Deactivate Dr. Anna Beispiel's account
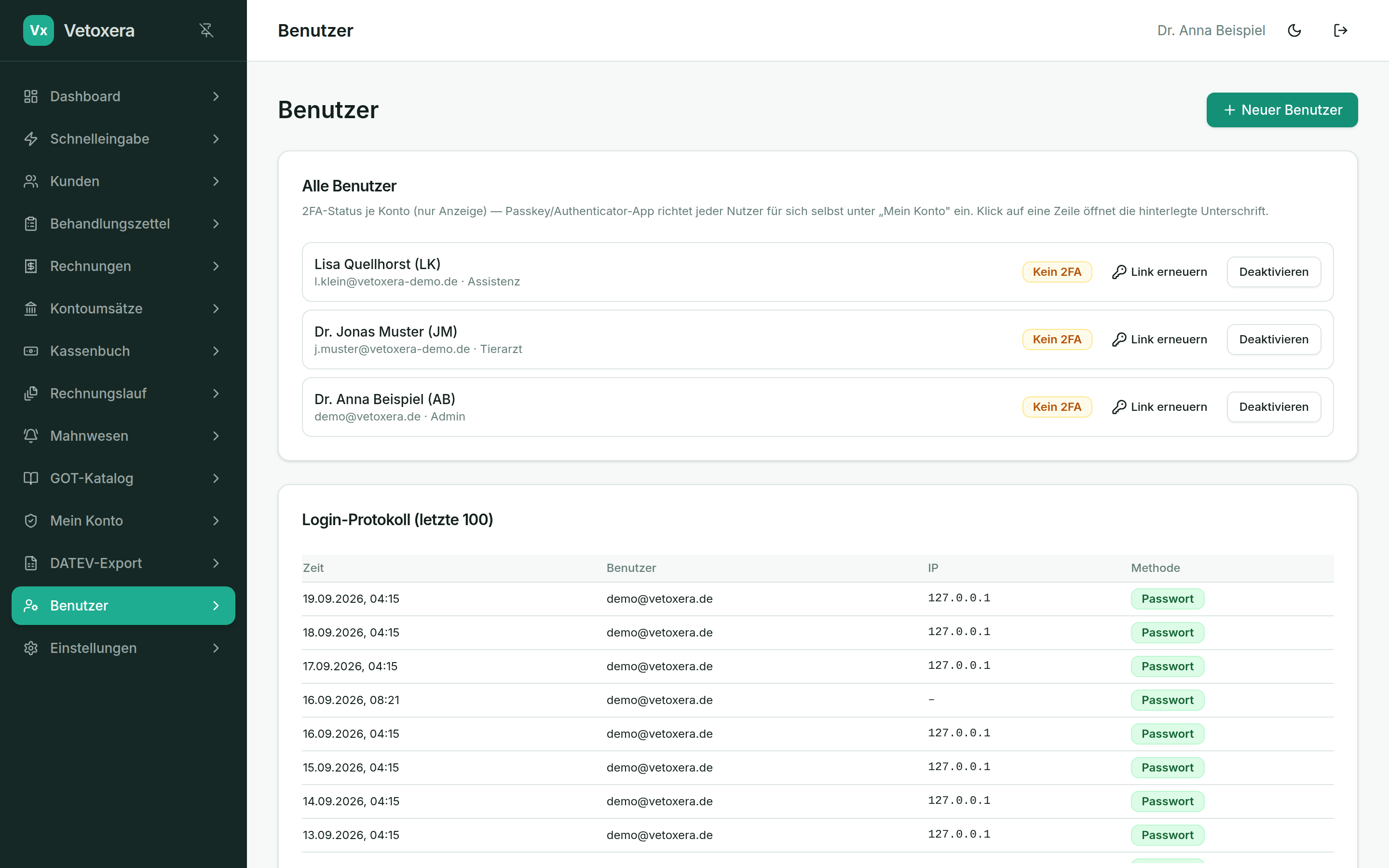Screen dimensions: 1389x868 (1274, 407)
